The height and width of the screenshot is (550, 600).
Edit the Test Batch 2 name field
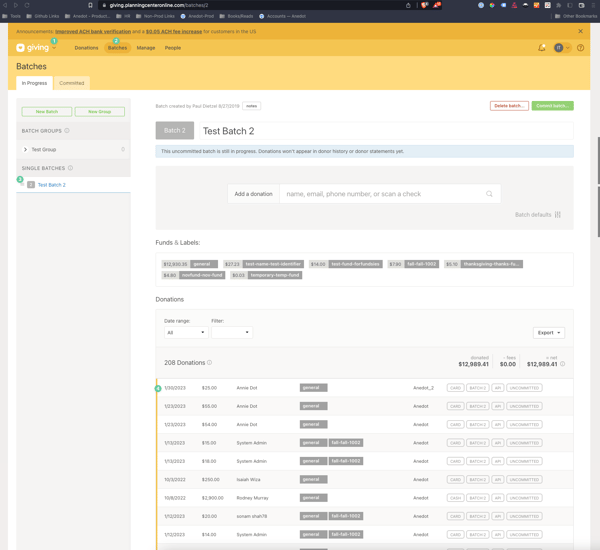386,131
